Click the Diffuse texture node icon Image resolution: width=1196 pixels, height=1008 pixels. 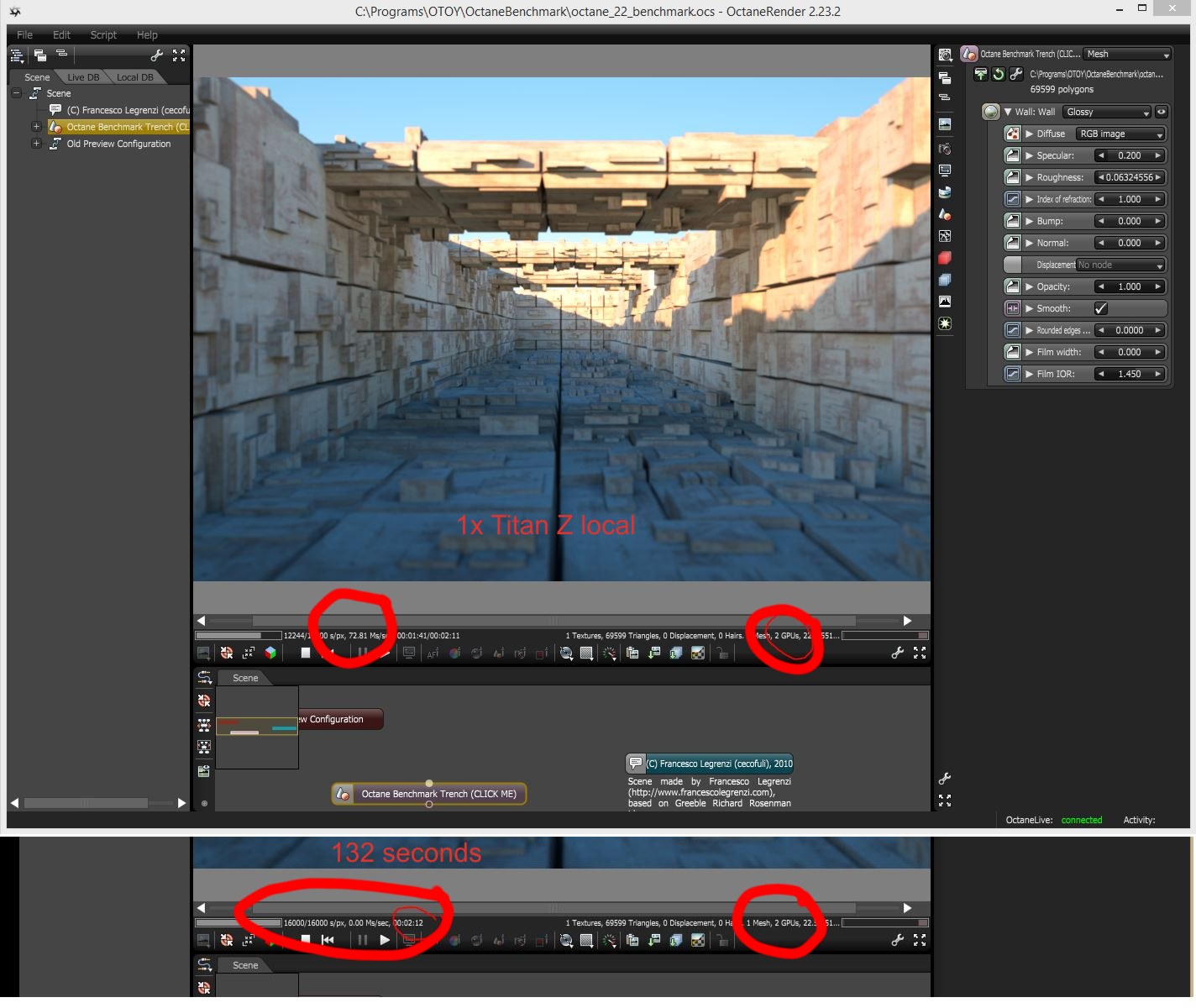click(x=1013, y=134)
